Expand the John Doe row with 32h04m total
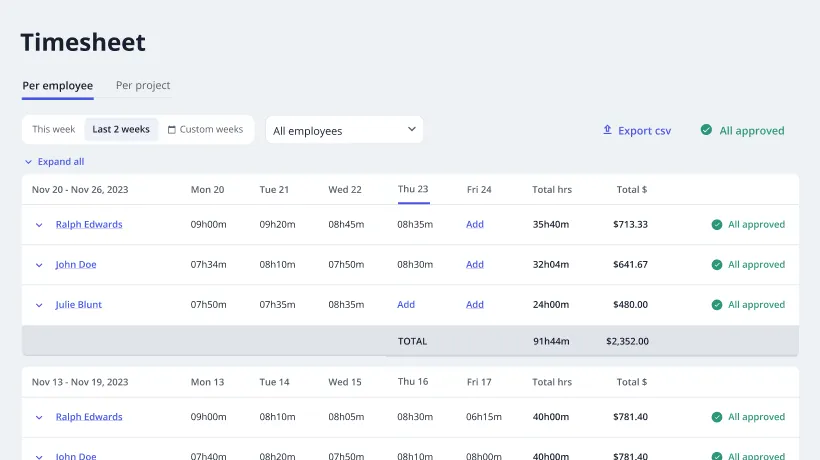 click(x=39, y=266)
